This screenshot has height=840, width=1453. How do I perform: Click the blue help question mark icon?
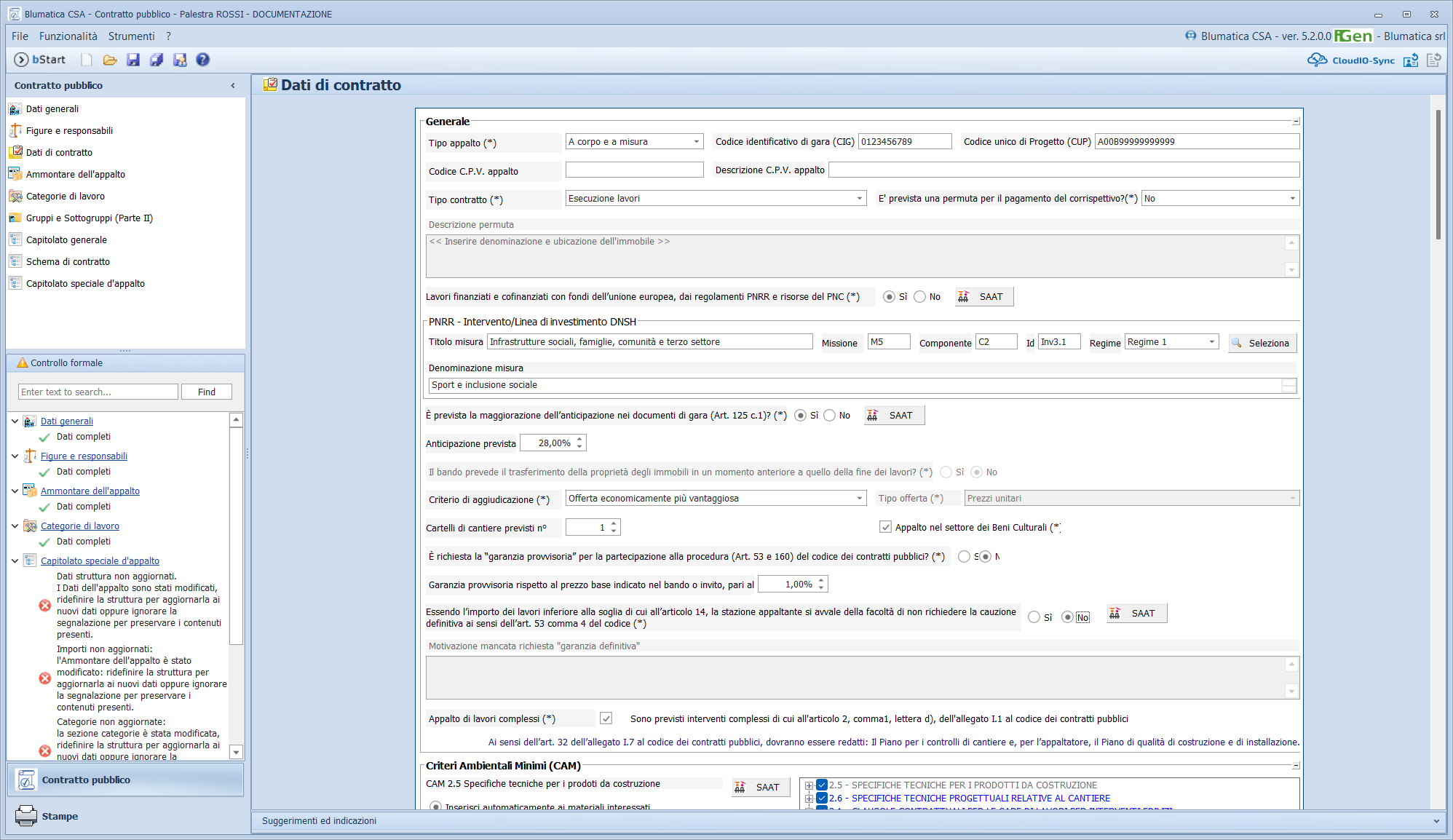point(203,60)
